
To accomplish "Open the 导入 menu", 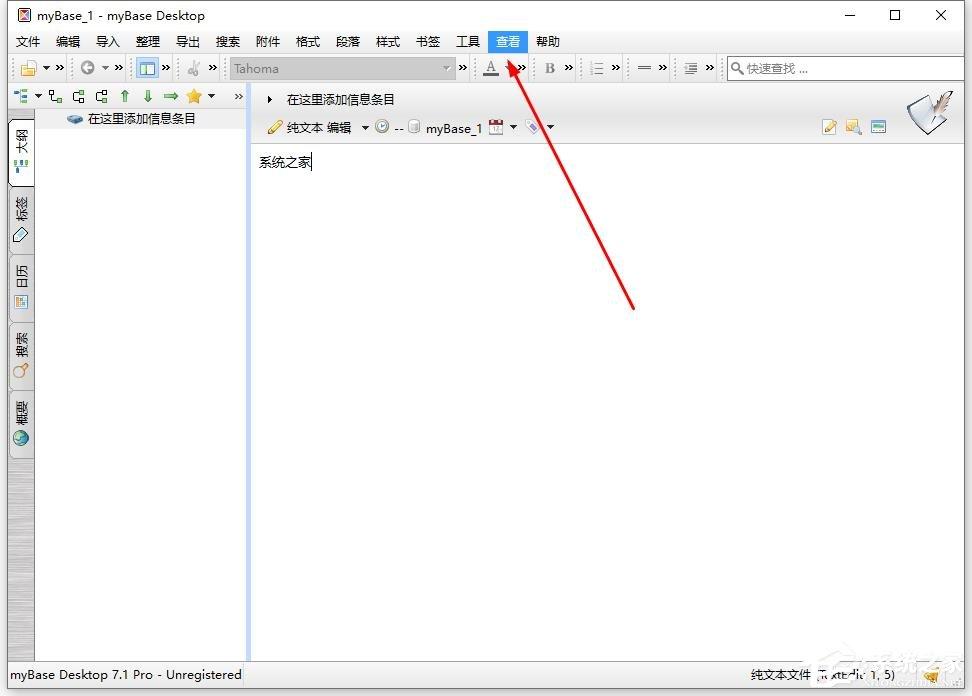I will pos(108,42).
